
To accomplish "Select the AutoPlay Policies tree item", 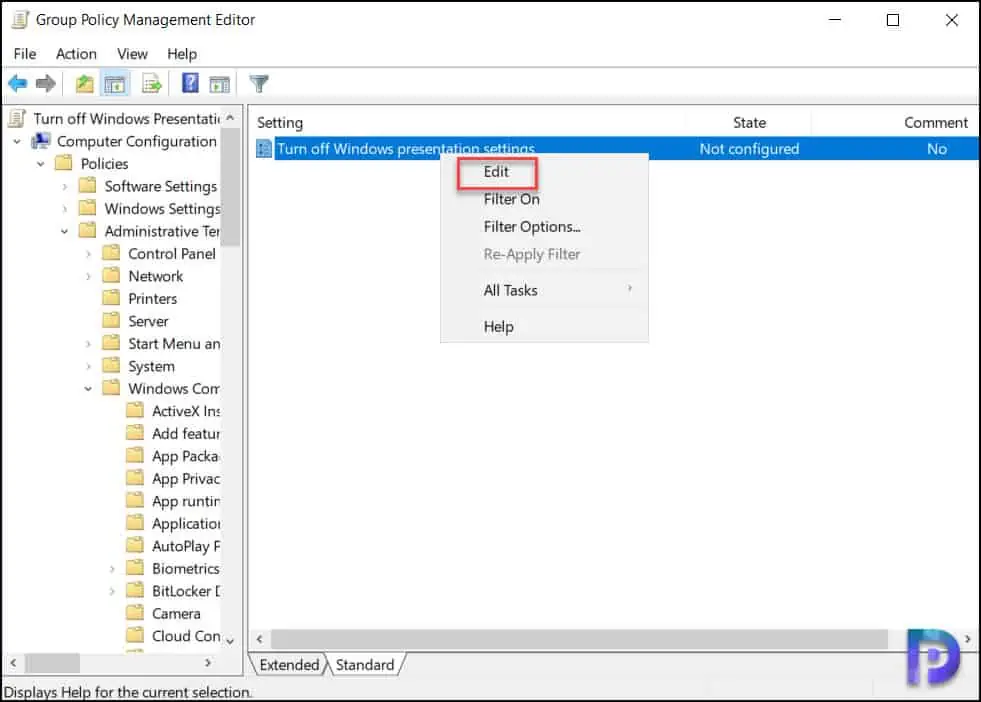I will tap(186, 546).
